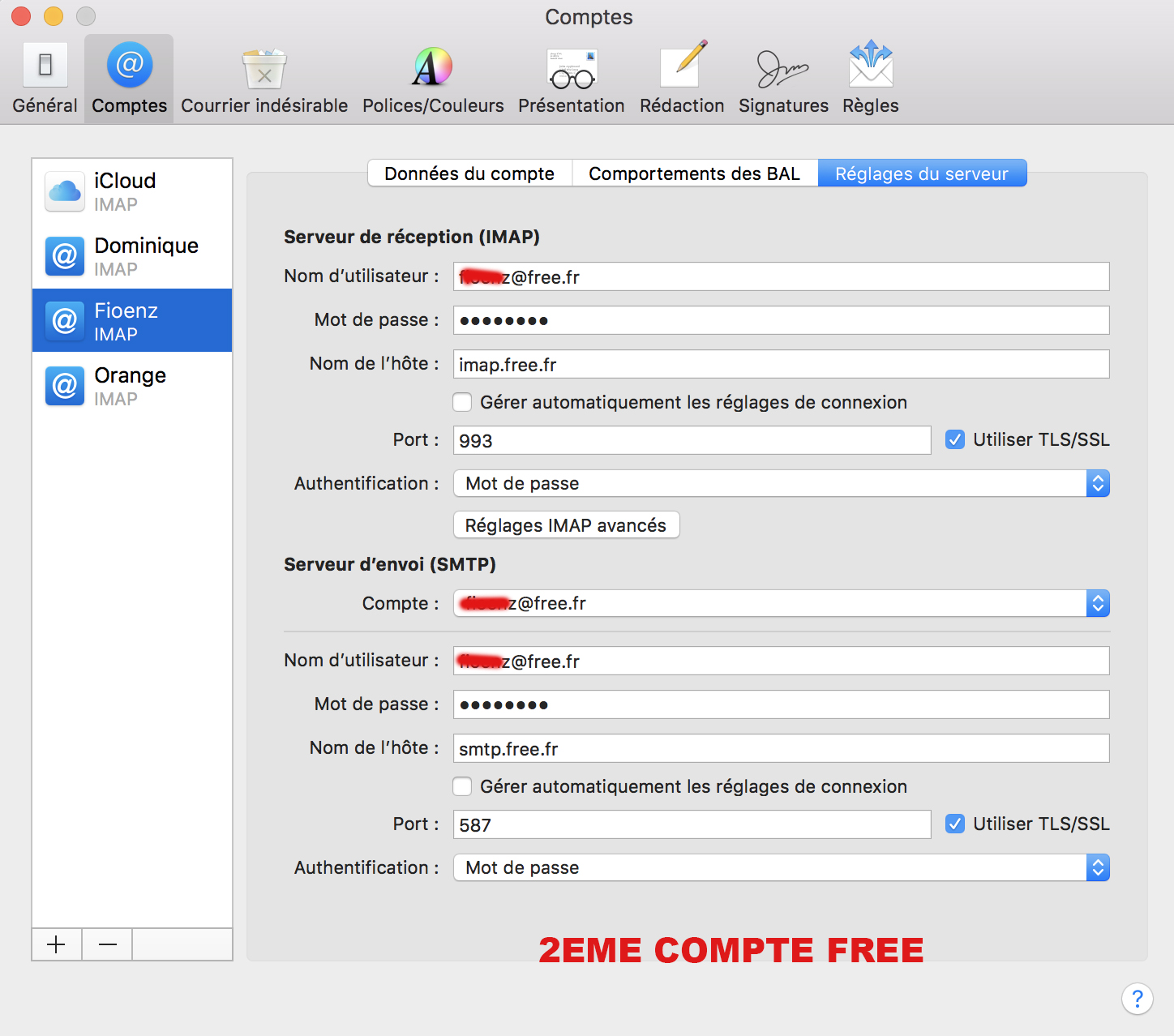This screenshot has width=1174, height=1036.
Task: Select the Comptes toolbar icon
Action: (x=129, y=79)
